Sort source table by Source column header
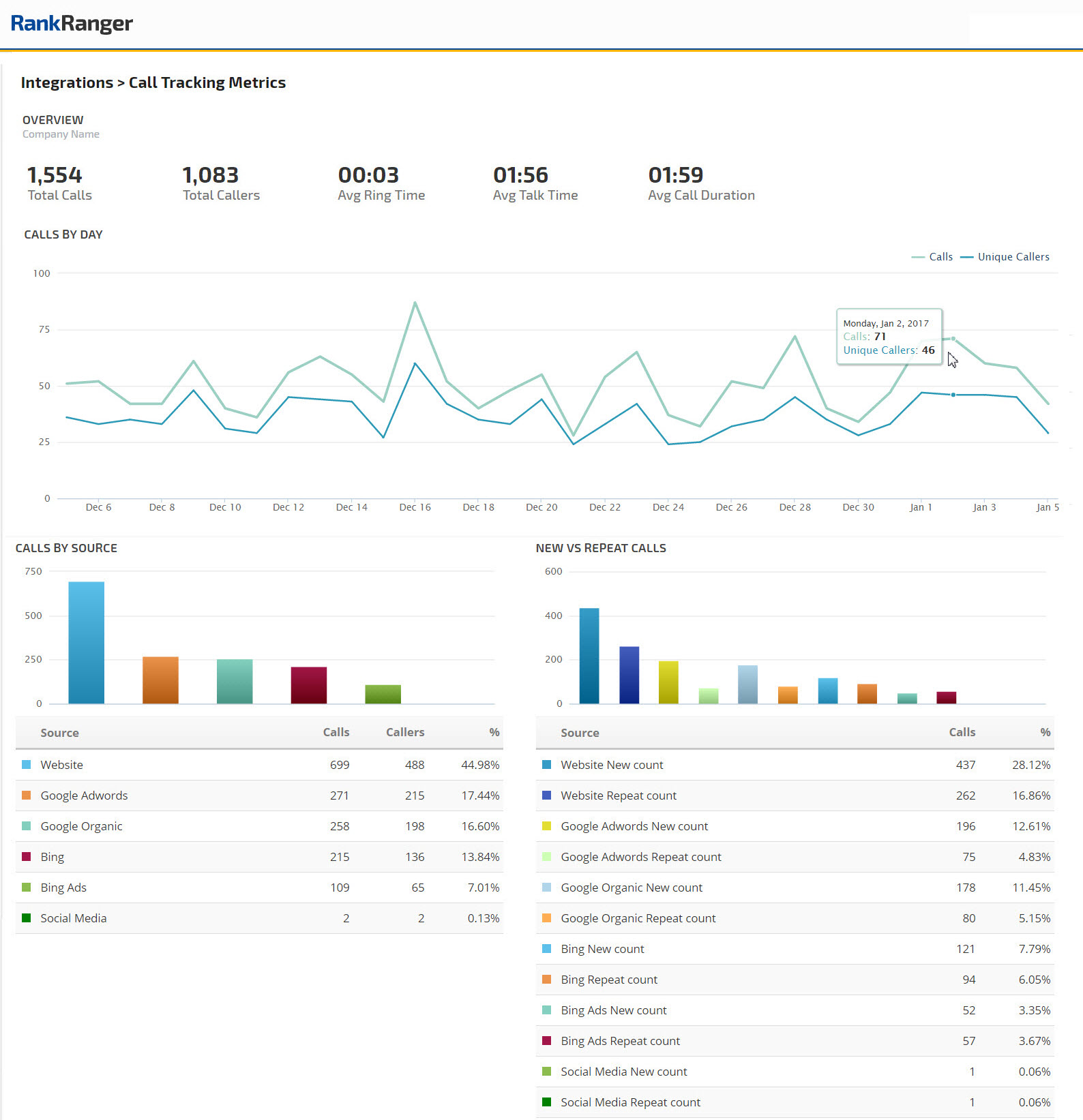Viewport: 1083px width, 1120px height. click(59, 733)
